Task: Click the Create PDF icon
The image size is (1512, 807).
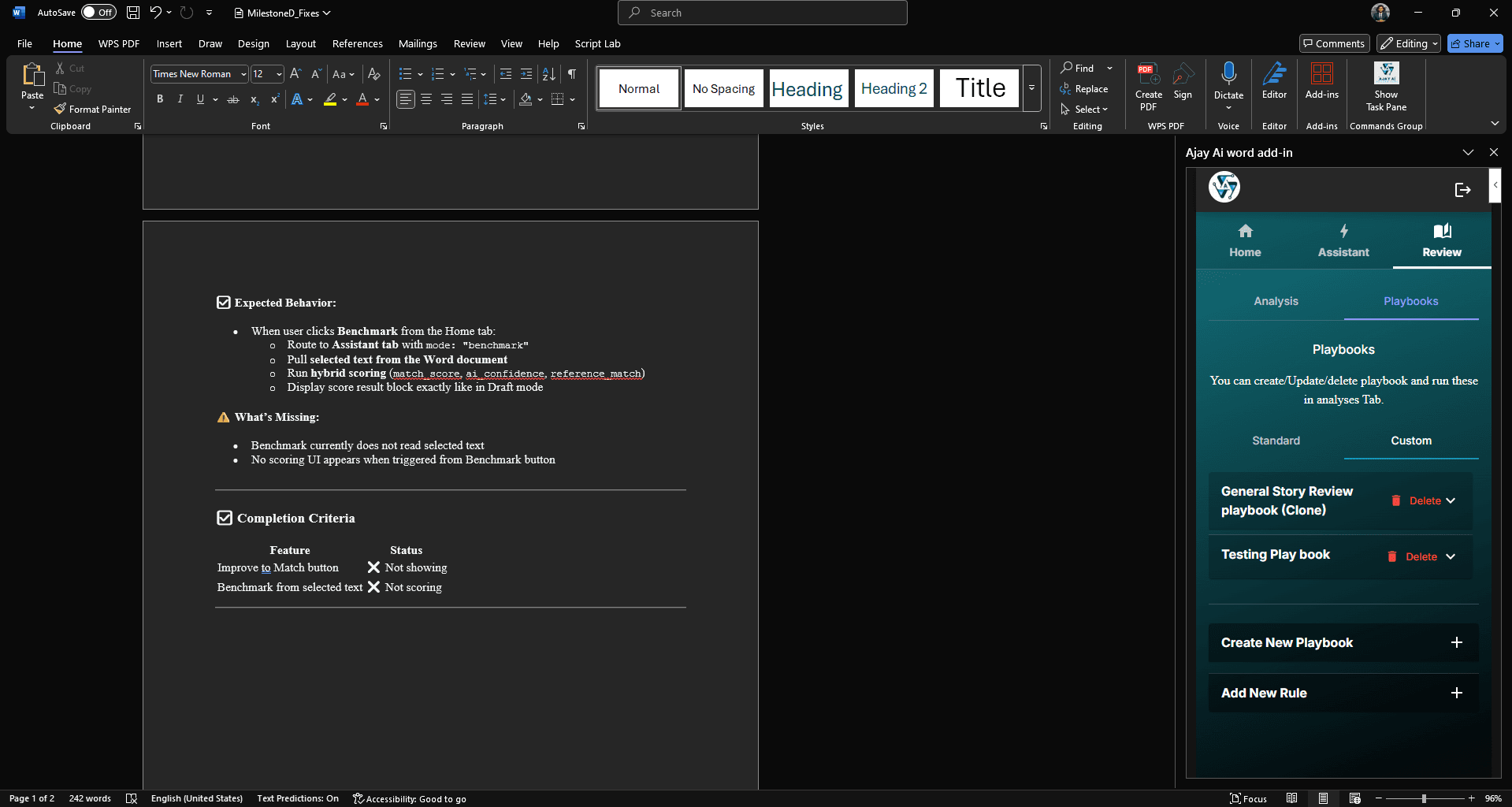Action: point(1149,87)
